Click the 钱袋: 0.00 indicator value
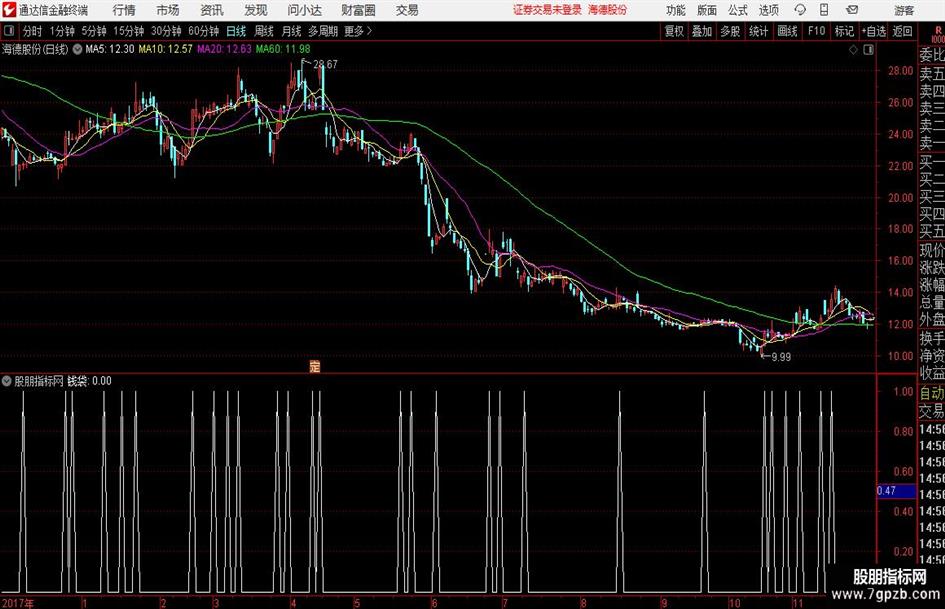 pos(89,381)
